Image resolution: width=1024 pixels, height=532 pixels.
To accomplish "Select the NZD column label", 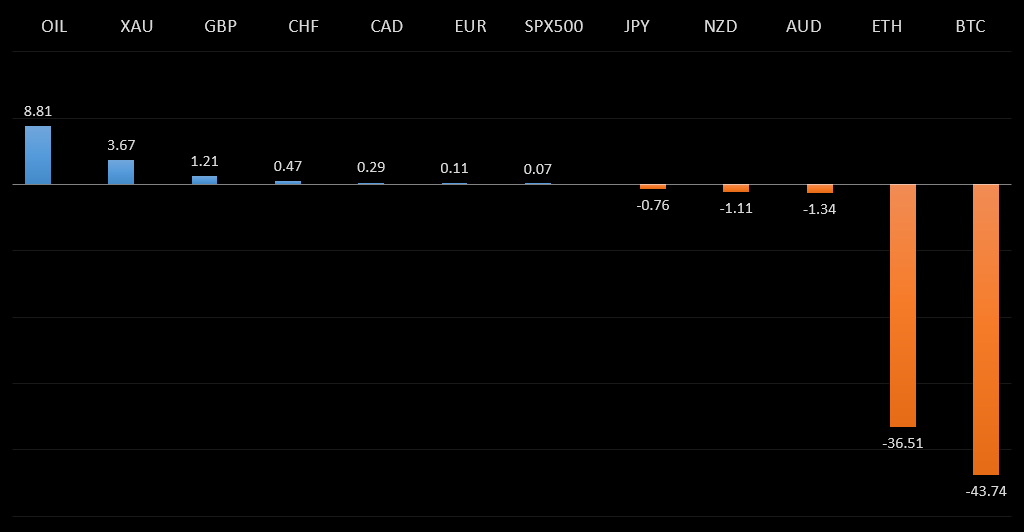I will (x=720, y=26).
